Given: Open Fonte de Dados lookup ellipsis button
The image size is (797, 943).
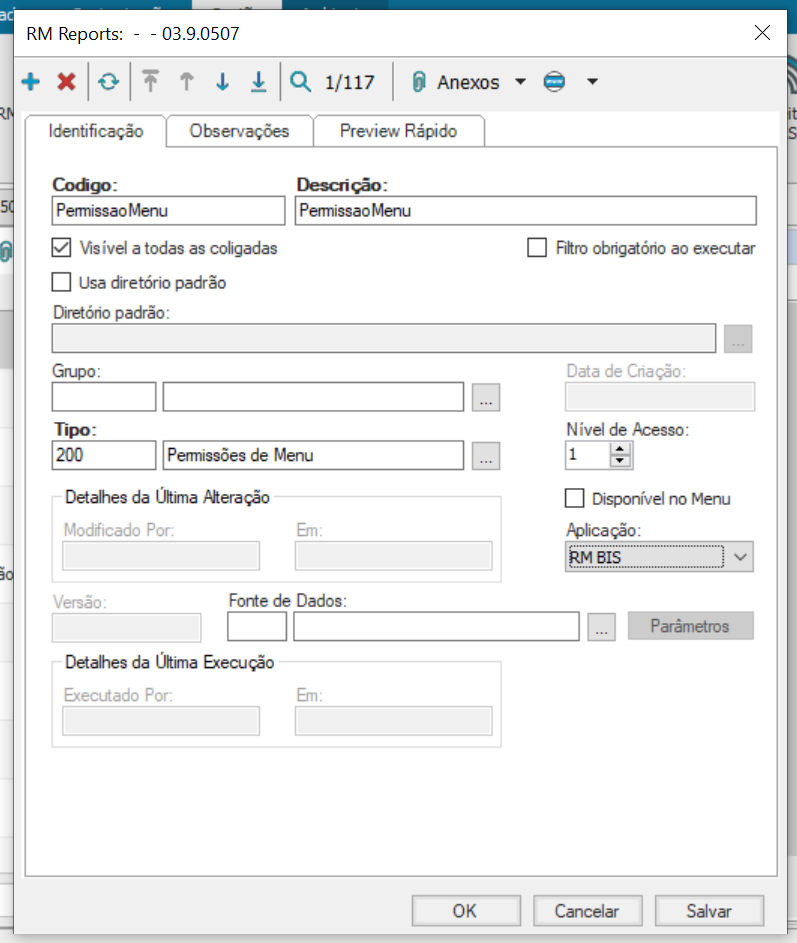Looking at the screenshot, I should tap(602, 627).
